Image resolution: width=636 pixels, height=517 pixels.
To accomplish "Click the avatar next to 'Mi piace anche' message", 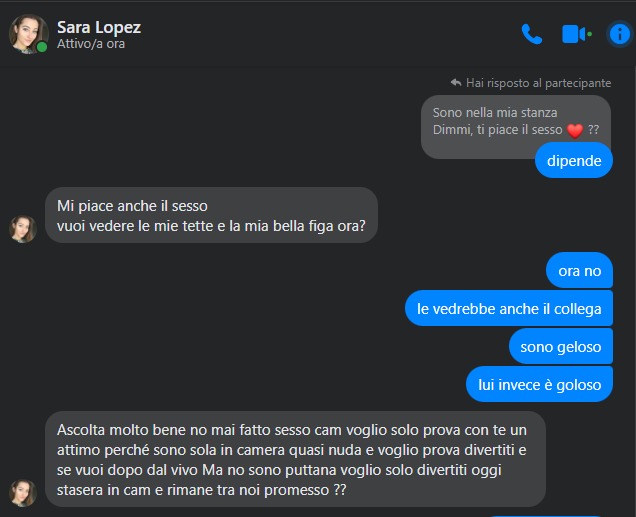I will click(x=23, y=229).
